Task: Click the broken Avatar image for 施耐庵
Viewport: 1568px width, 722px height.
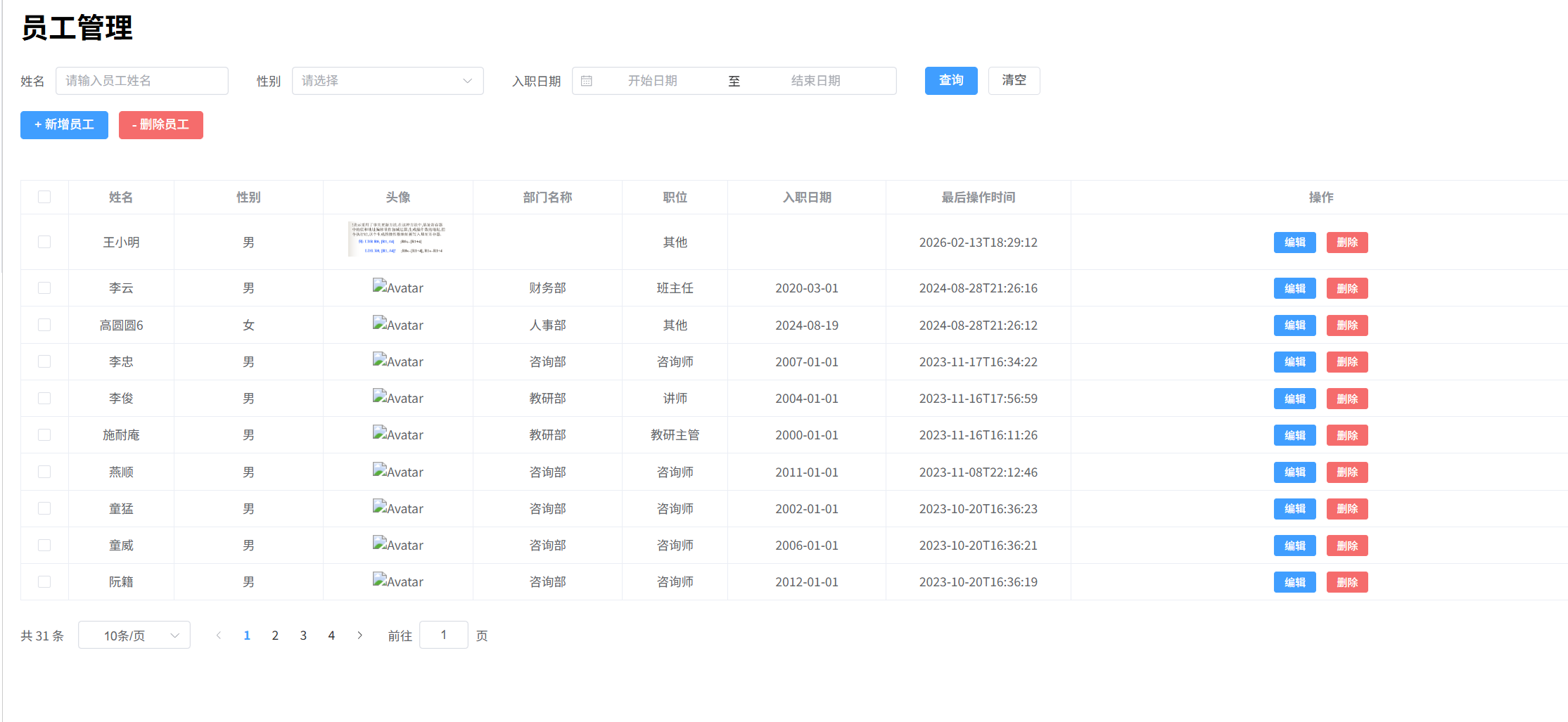Action: [397, 434]
